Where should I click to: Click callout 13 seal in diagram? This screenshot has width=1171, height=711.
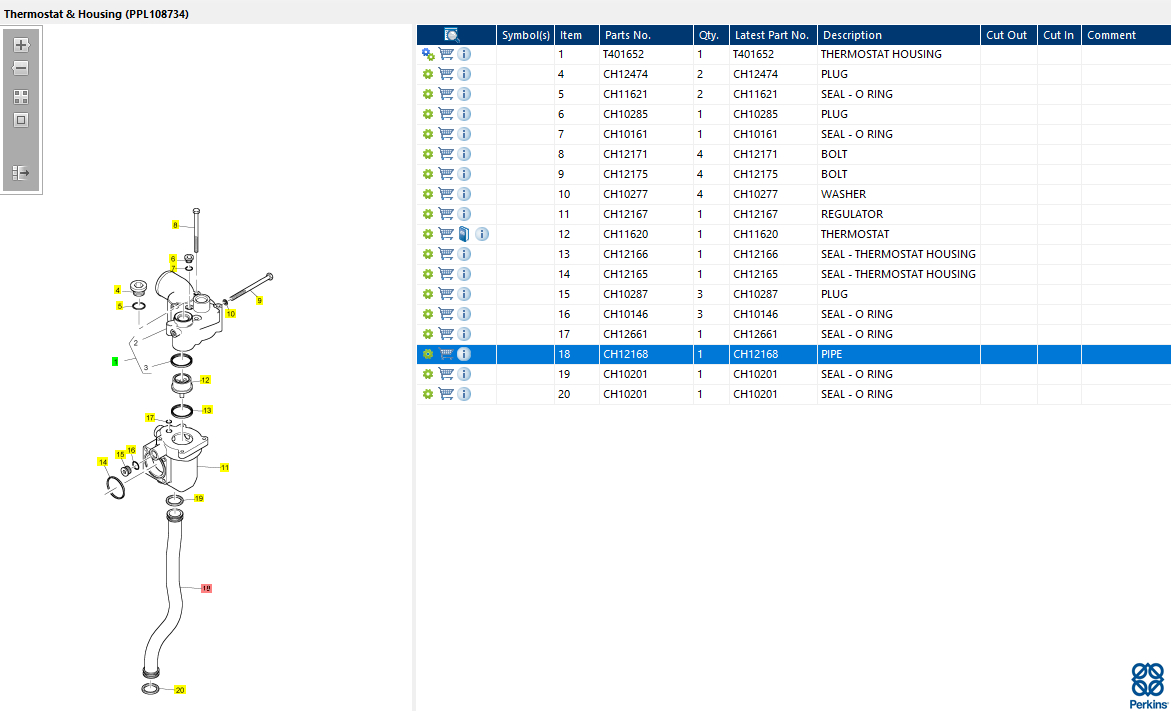click(x=208, y=410)
